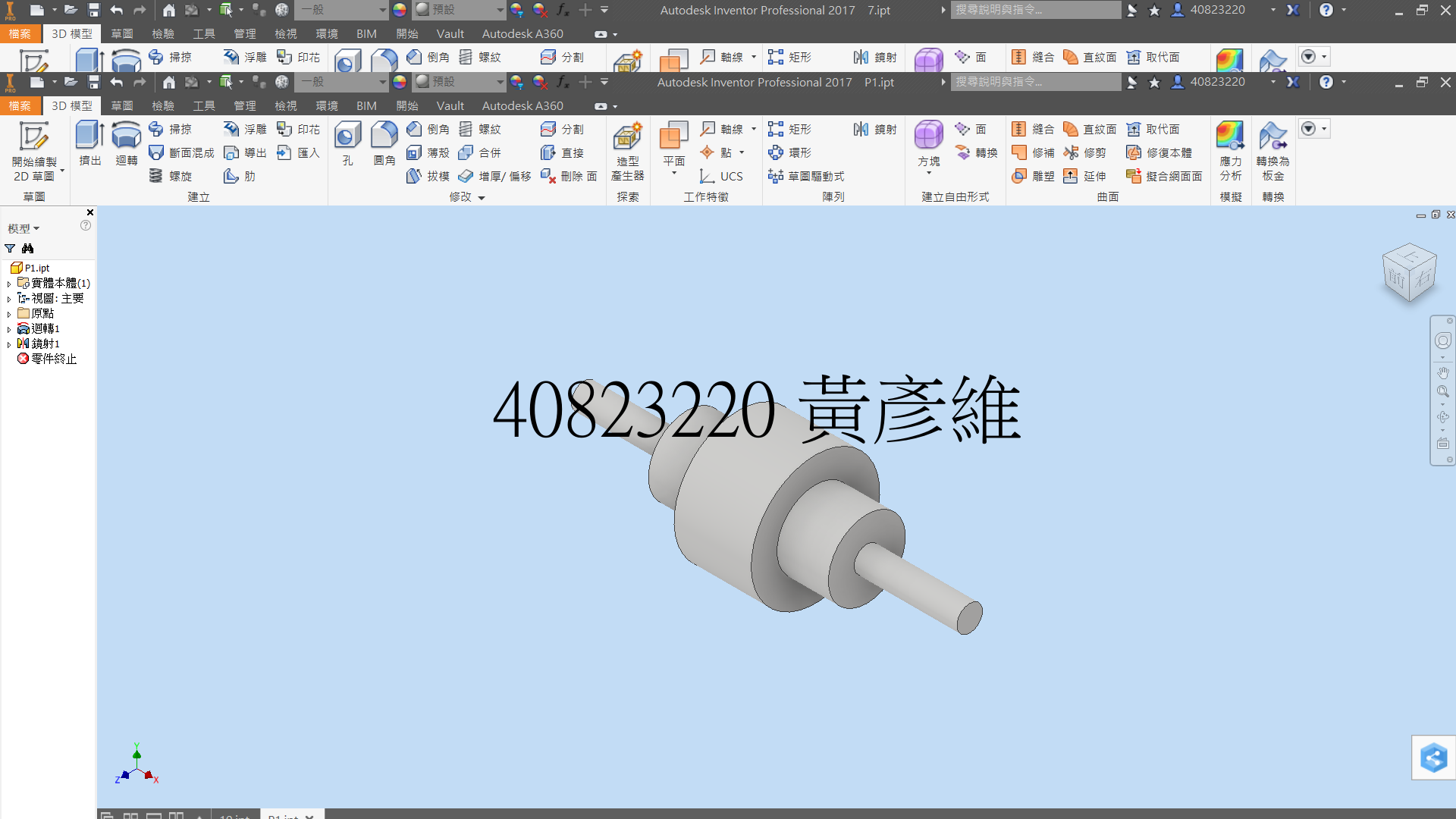The width and height of the screenshot is (1456, 819).
Task: Switch to the 管理 ribbon tab
Action: tap(244, 106)
